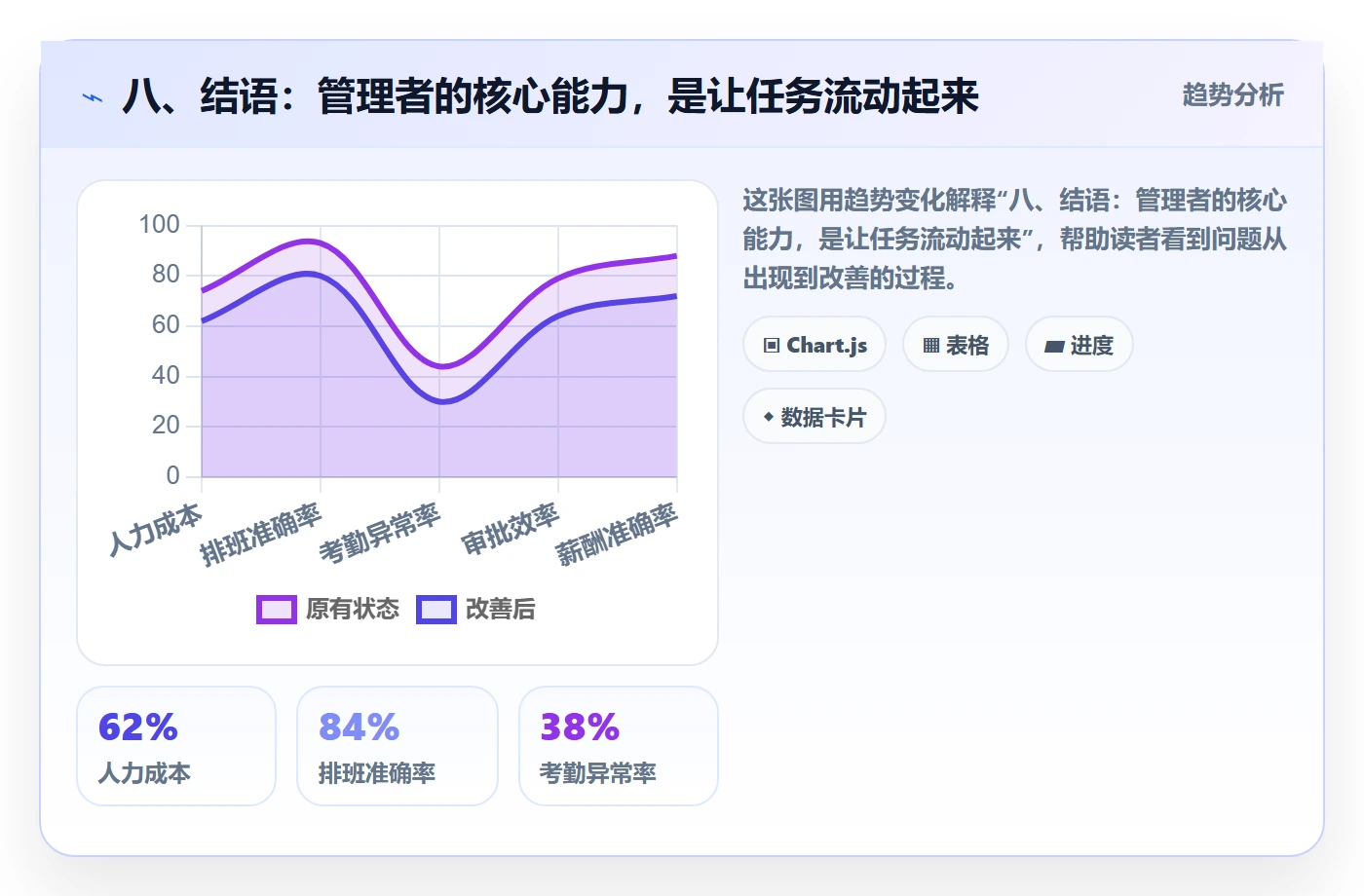Screen dimensions: 1364x896
Task: Click the 考勤异常率 x-axis label on chart
Action: [380, 535]
